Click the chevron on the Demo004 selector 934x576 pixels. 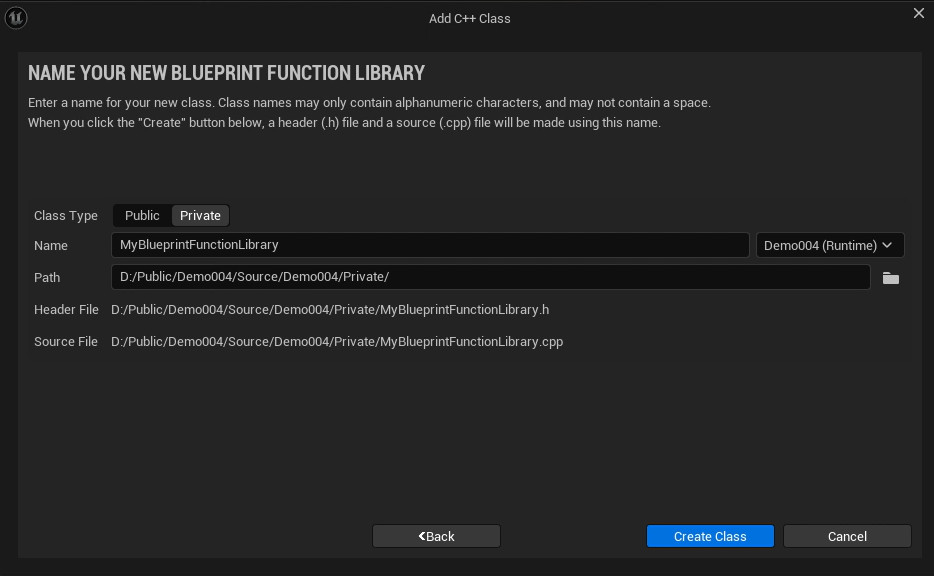pos(886,245)
